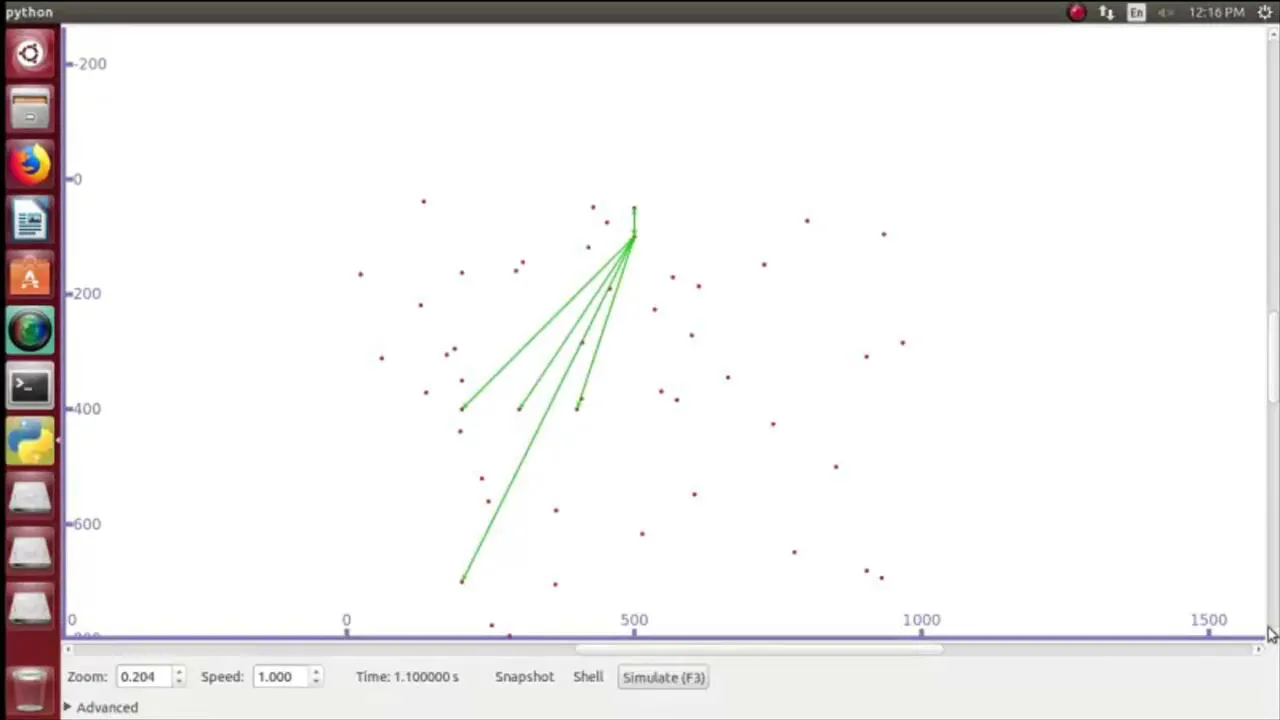This screenshot has height=720, width=1280.
Task: Open the Ubuntu Dash search
Action: coord(30,53)
